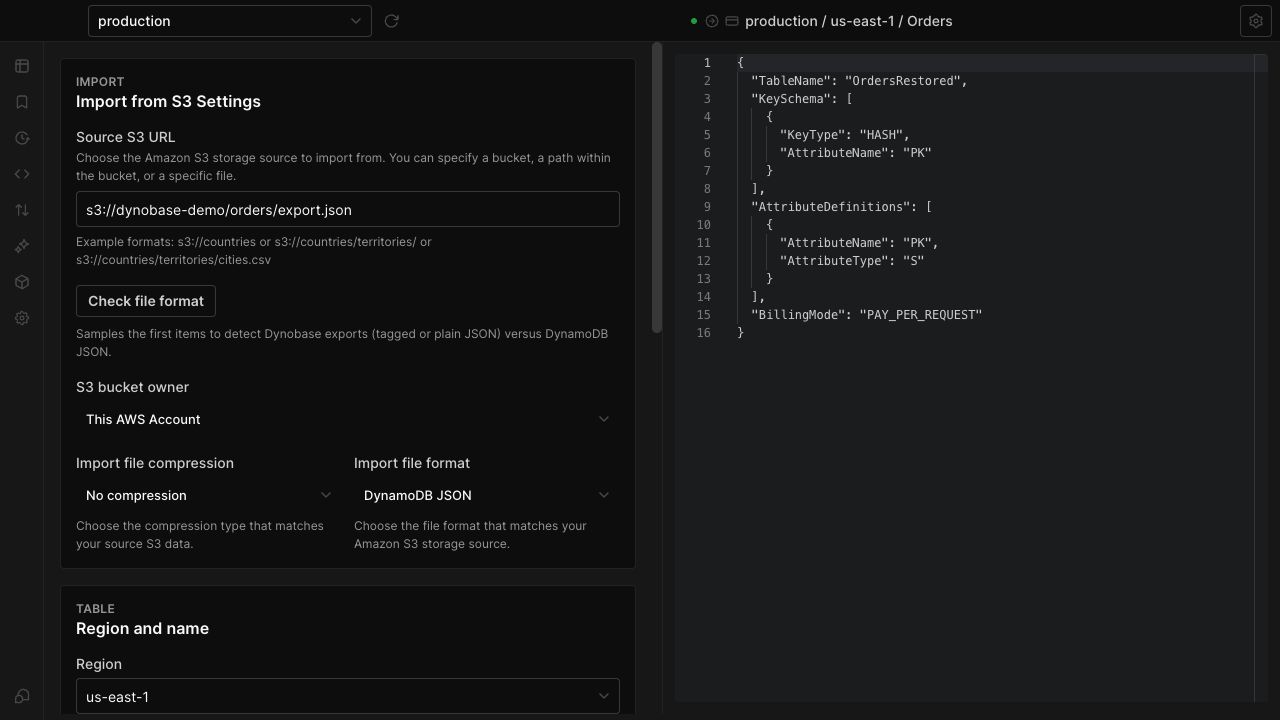Open the Region us-east-1 dropdown
1280x720 pixels.
[348, 697]
